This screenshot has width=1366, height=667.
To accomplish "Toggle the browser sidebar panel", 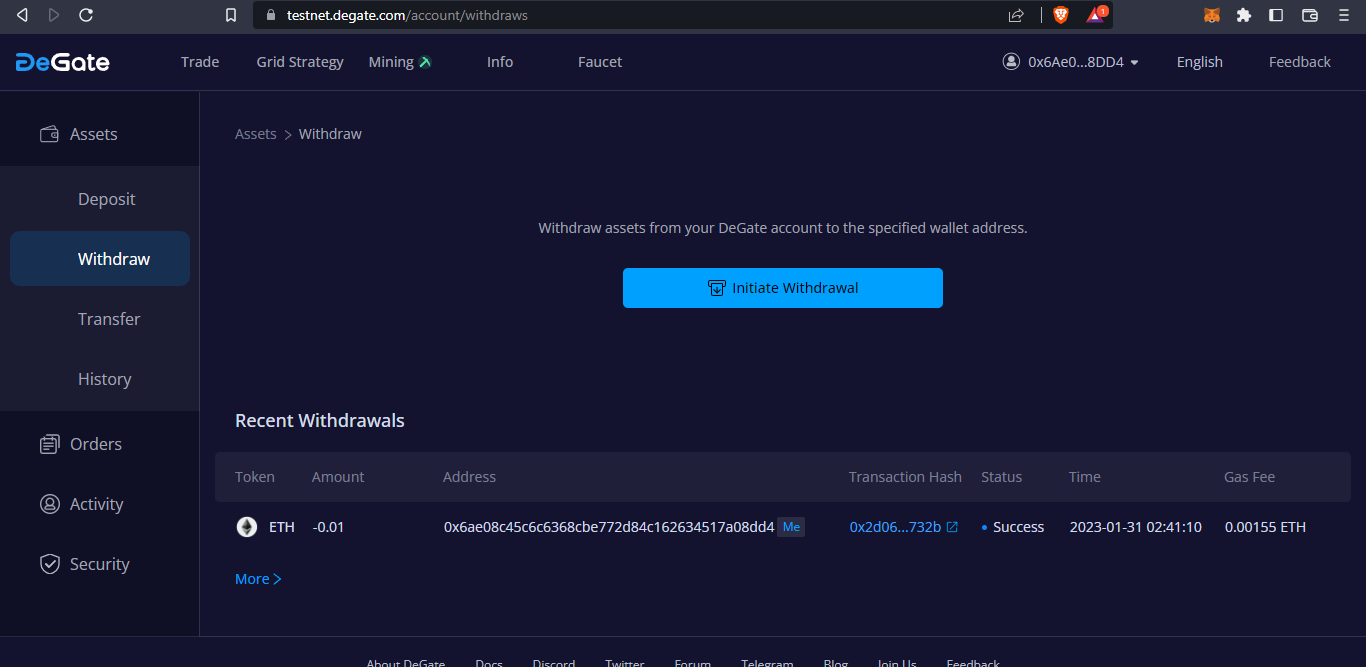I will [x=1276, y=15].
